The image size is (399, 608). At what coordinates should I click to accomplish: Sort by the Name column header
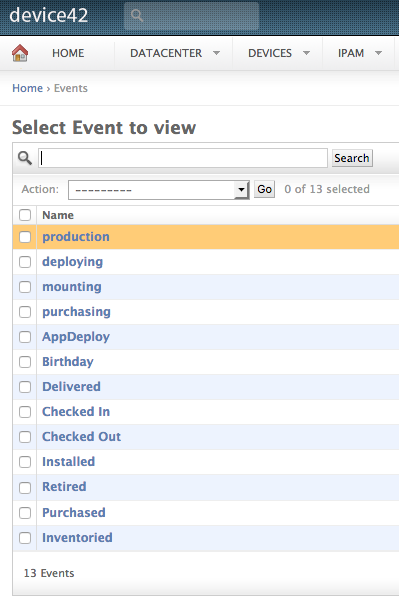tap(58, 215)
